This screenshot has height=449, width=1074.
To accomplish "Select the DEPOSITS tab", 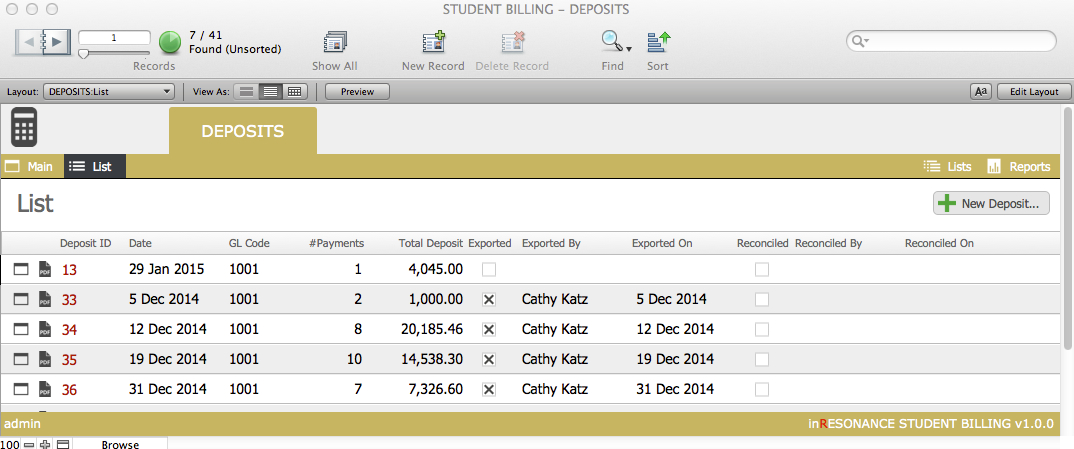I will [242, 131].
